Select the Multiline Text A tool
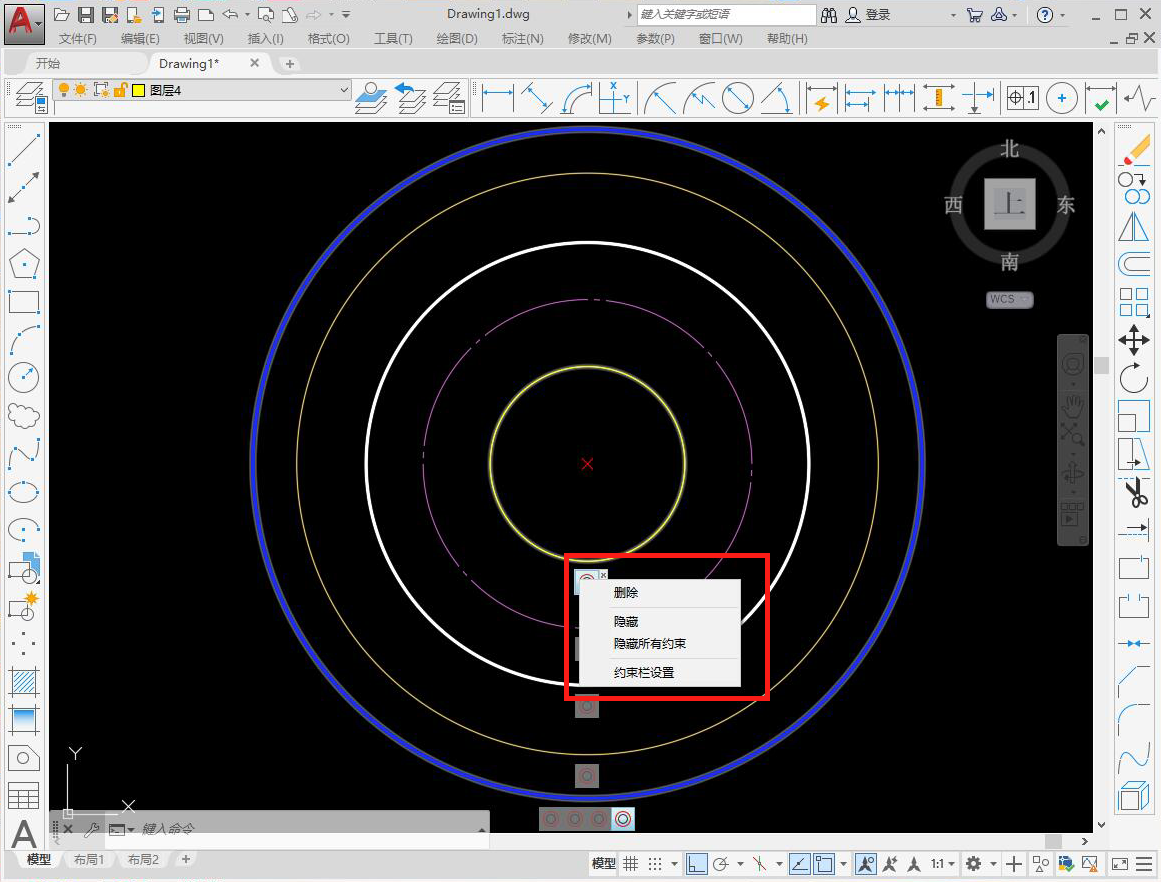 click(x=24, y=834)
